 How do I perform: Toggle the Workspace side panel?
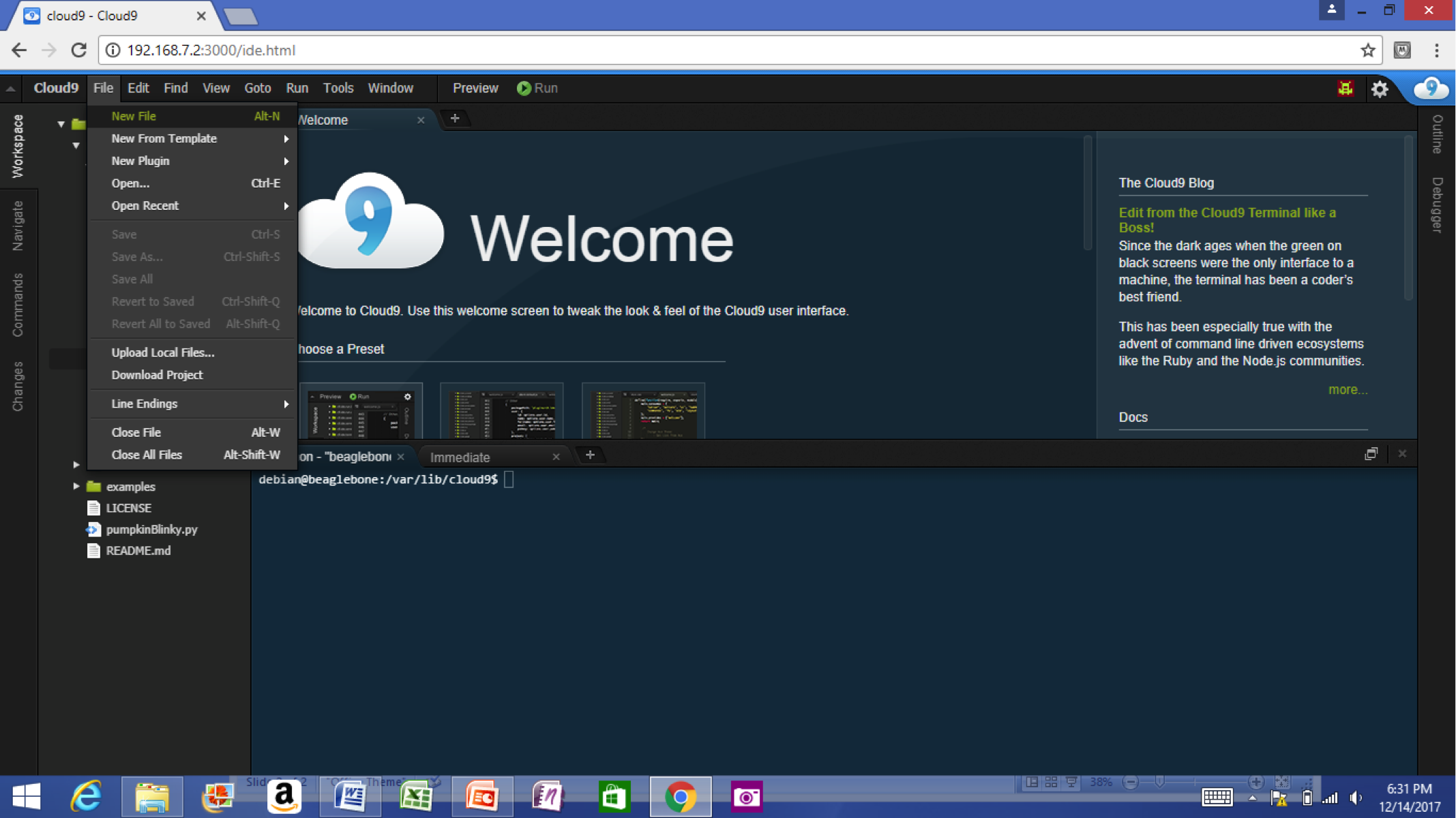click(18, 146)
